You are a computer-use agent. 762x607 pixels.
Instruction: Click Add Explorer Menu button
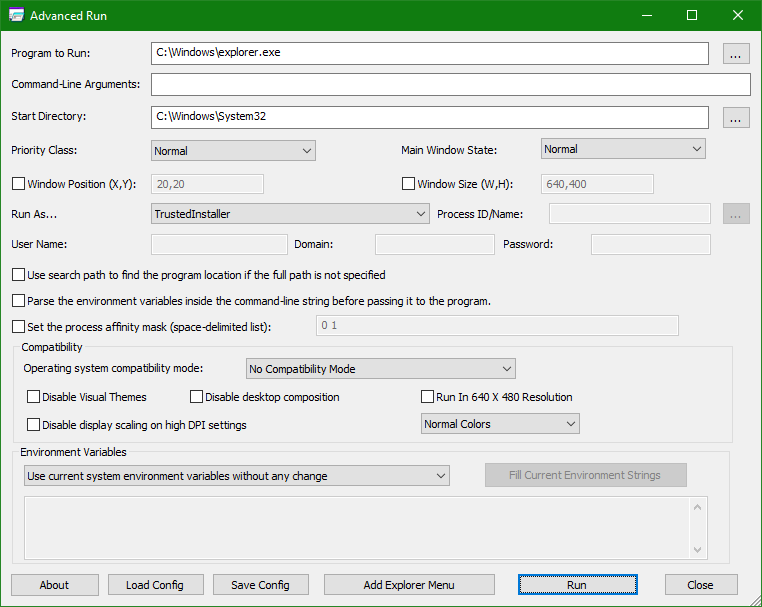click(409, 585)
